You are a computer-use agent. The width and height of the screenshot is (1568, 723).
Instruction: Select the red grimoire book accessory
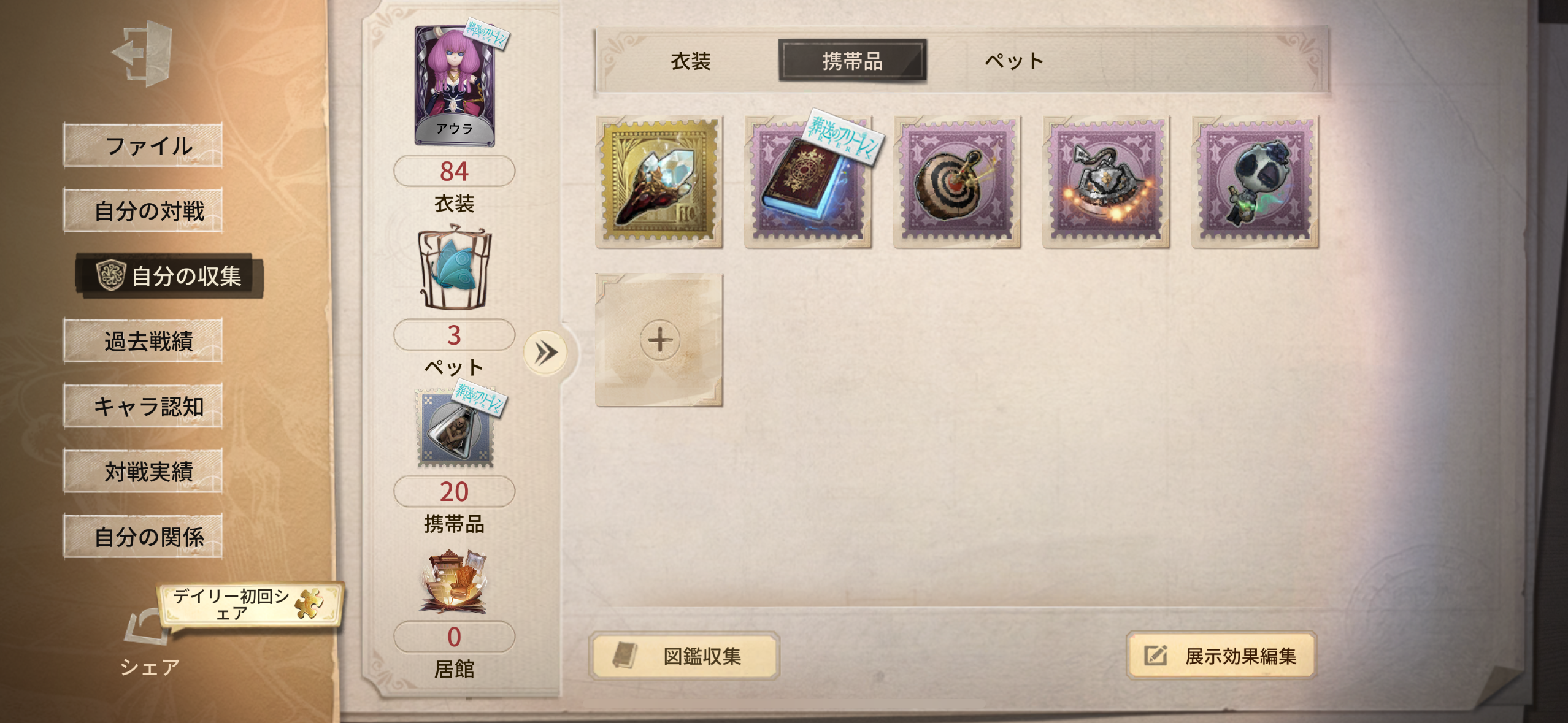(x=808, y=182)
